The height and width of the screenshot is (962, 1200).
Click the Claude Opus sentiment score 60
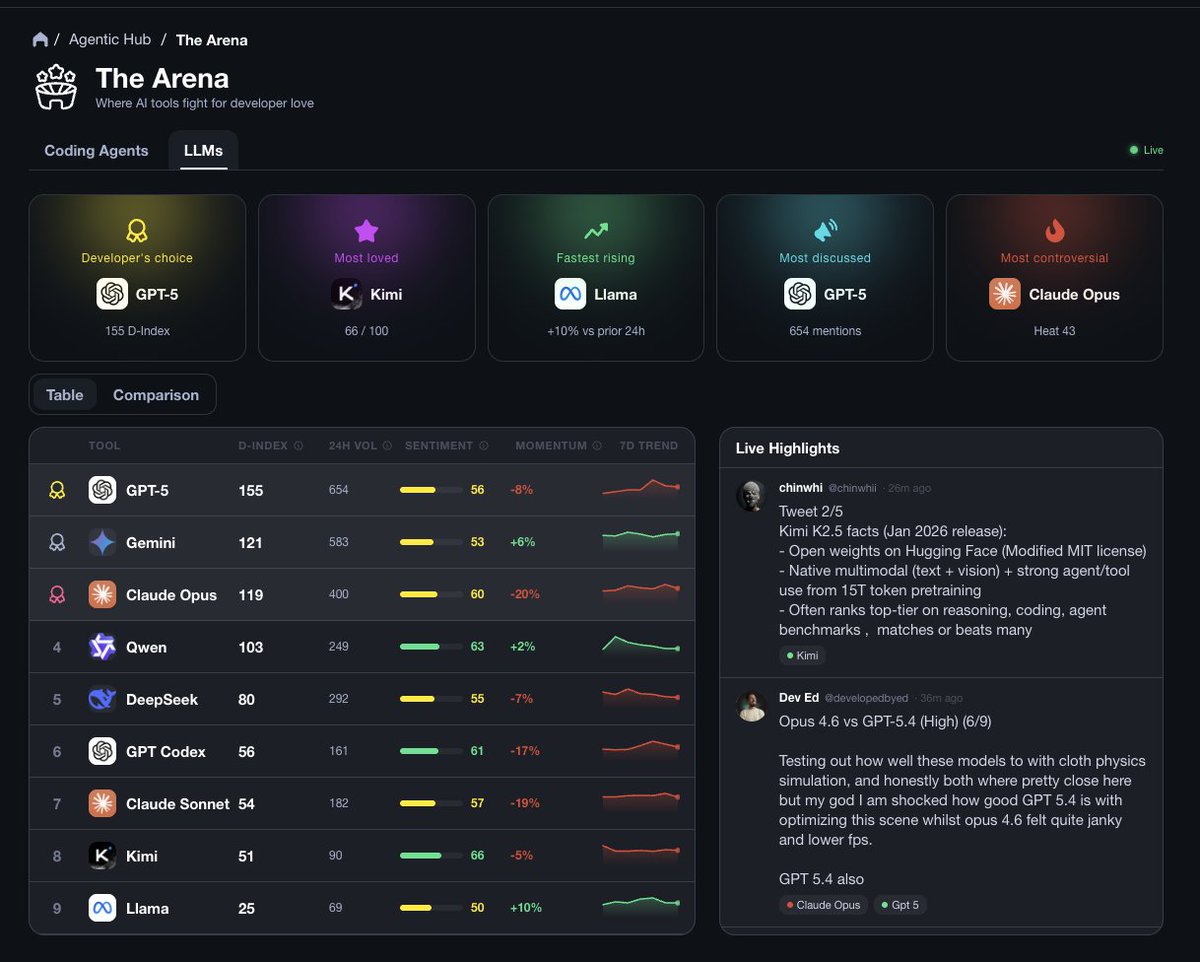click(x=477, y=594)
